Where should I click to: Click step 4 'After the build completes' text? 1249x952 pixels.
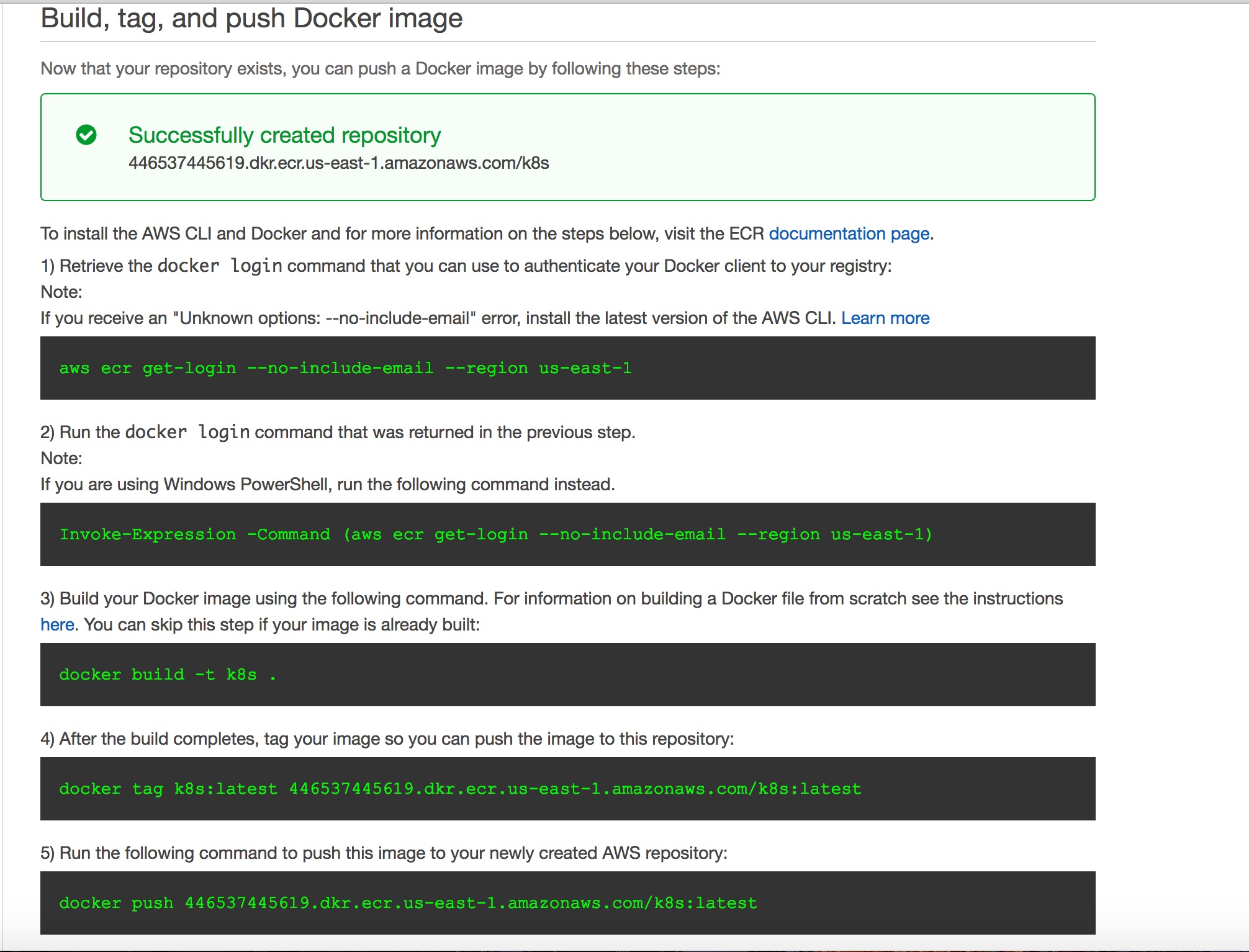click(387, 739)
